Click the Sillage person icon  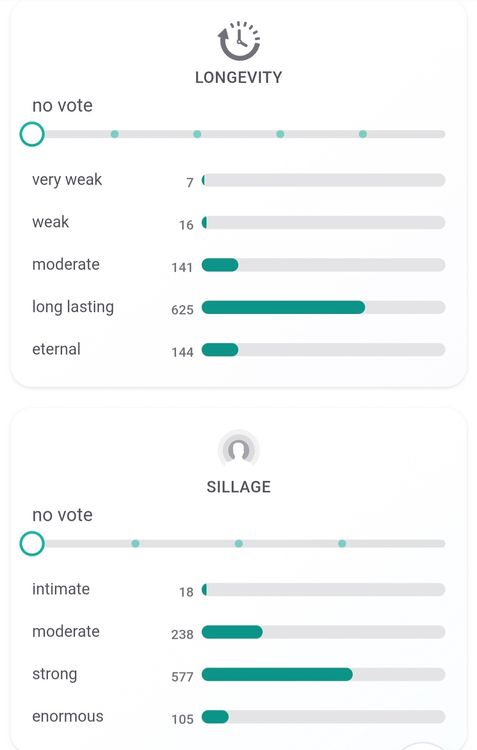tap(239, 450)
